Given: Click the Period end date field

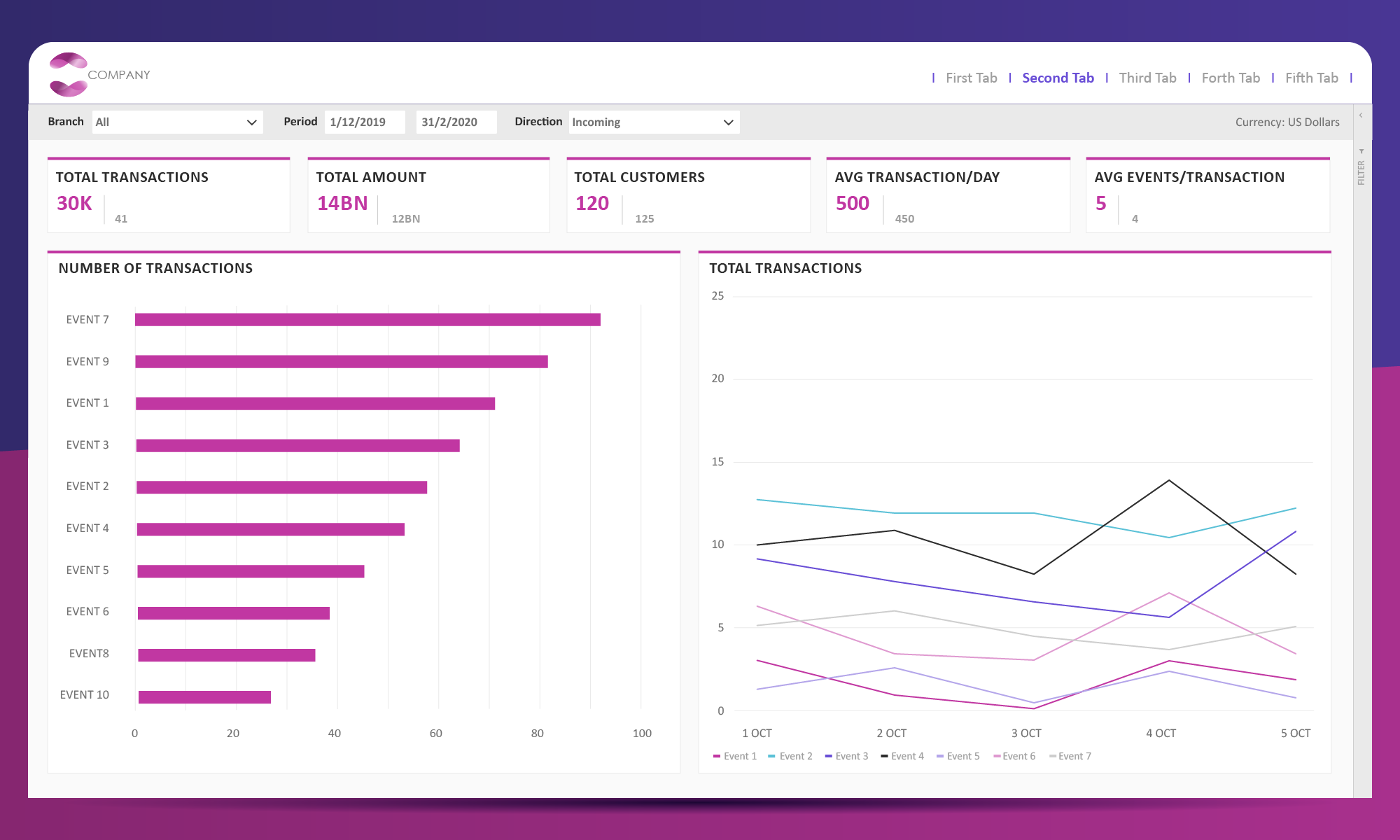Looking at the screenshot, I should pyautogui.click(x=456, y=122).
